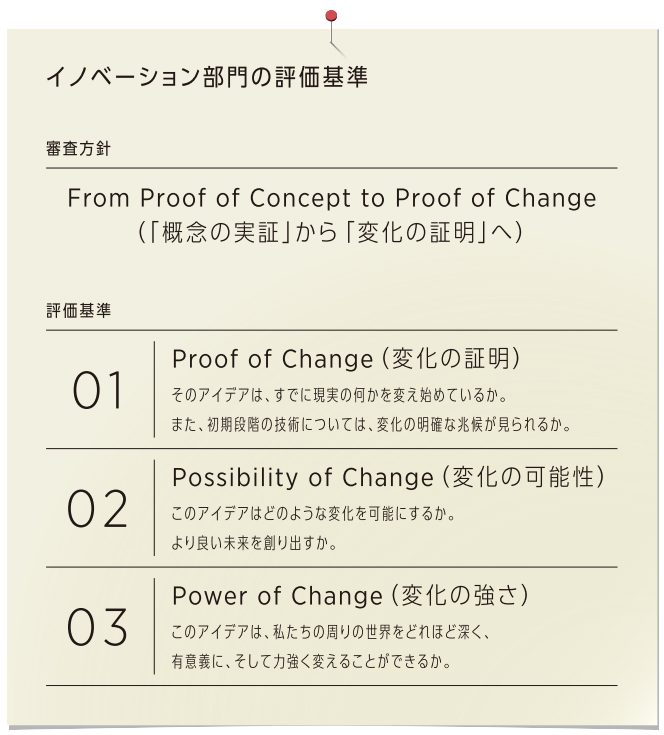Click the divider line under 審査方針
Image resolution: width=664 pixels, height=735 pixels.
click(332, 168)
